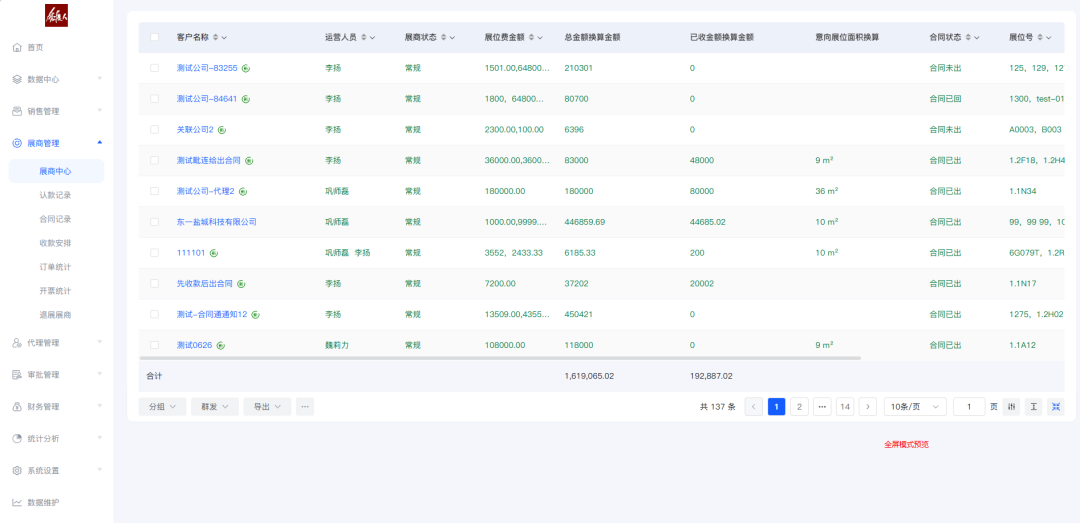1080x523 pixels.
Task: Click the green icon beside 测试公司-83255
Action: (x=246, y=68)
